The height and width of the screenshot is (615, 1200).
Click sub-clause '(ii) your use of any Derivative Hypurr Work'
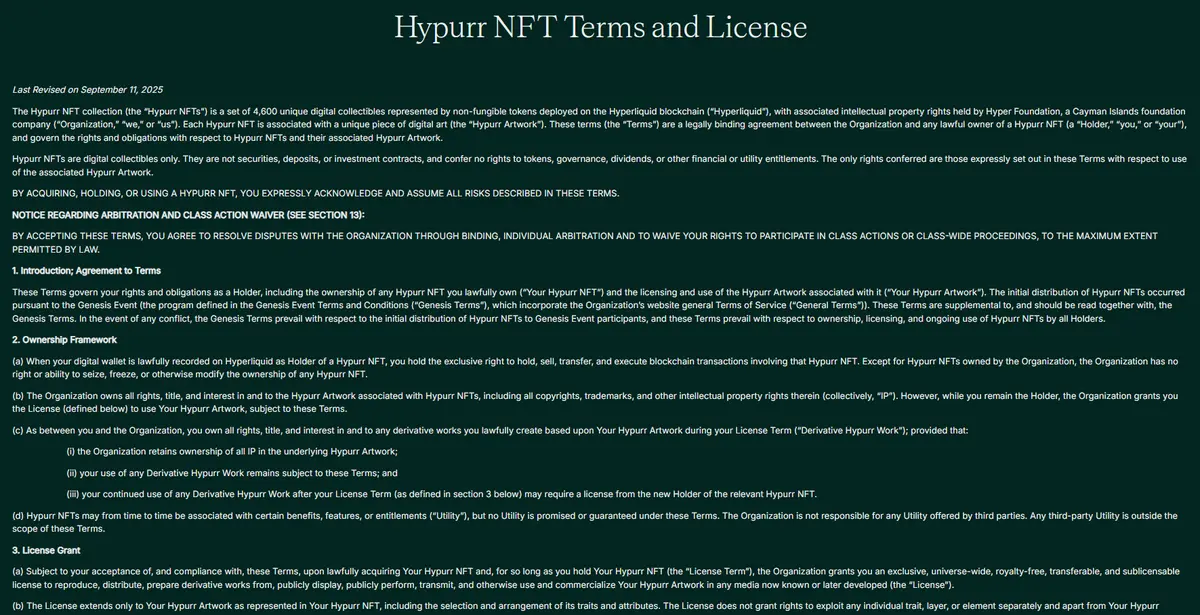[232, 473]
